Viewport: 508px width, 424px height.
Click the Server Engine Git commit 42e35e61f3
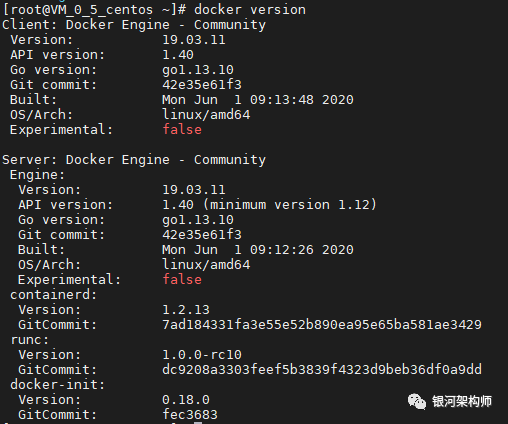point(202,235)
